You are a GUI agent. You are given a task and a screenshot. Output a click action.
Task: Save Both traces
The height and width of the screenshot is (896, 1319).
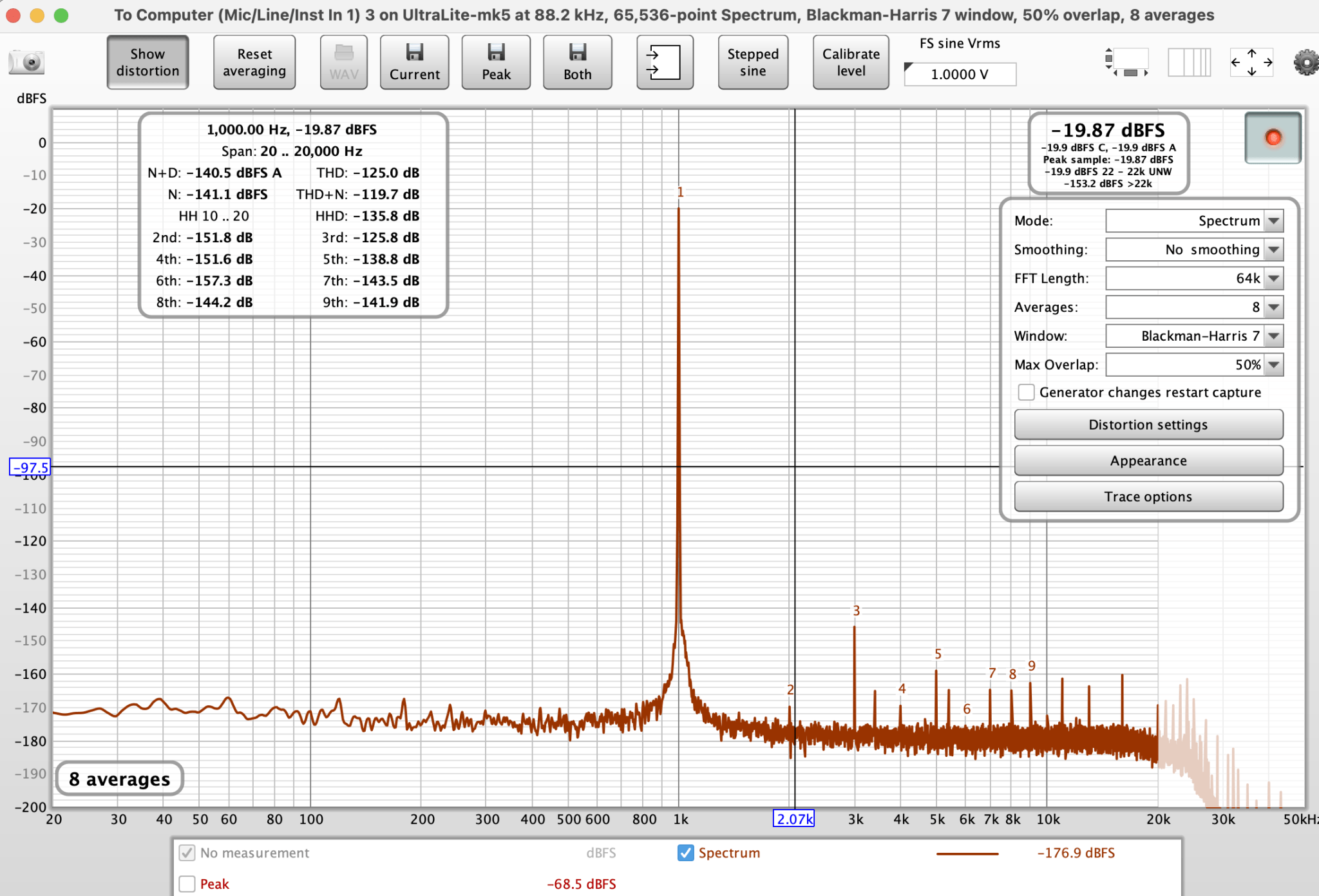point(577,62)
